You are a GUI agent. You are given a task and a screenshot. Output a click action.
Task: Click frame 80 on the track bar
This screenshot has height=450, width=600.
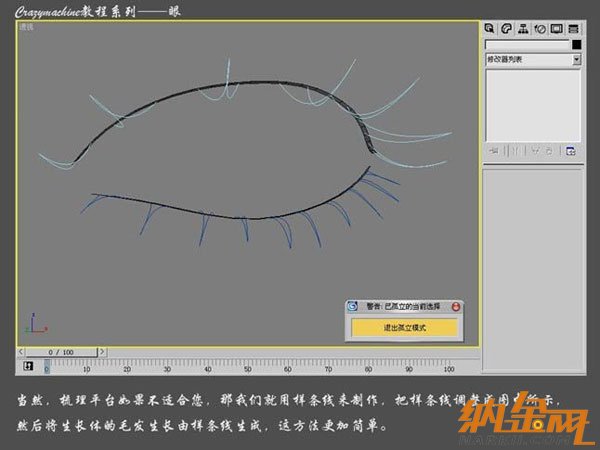368,369
